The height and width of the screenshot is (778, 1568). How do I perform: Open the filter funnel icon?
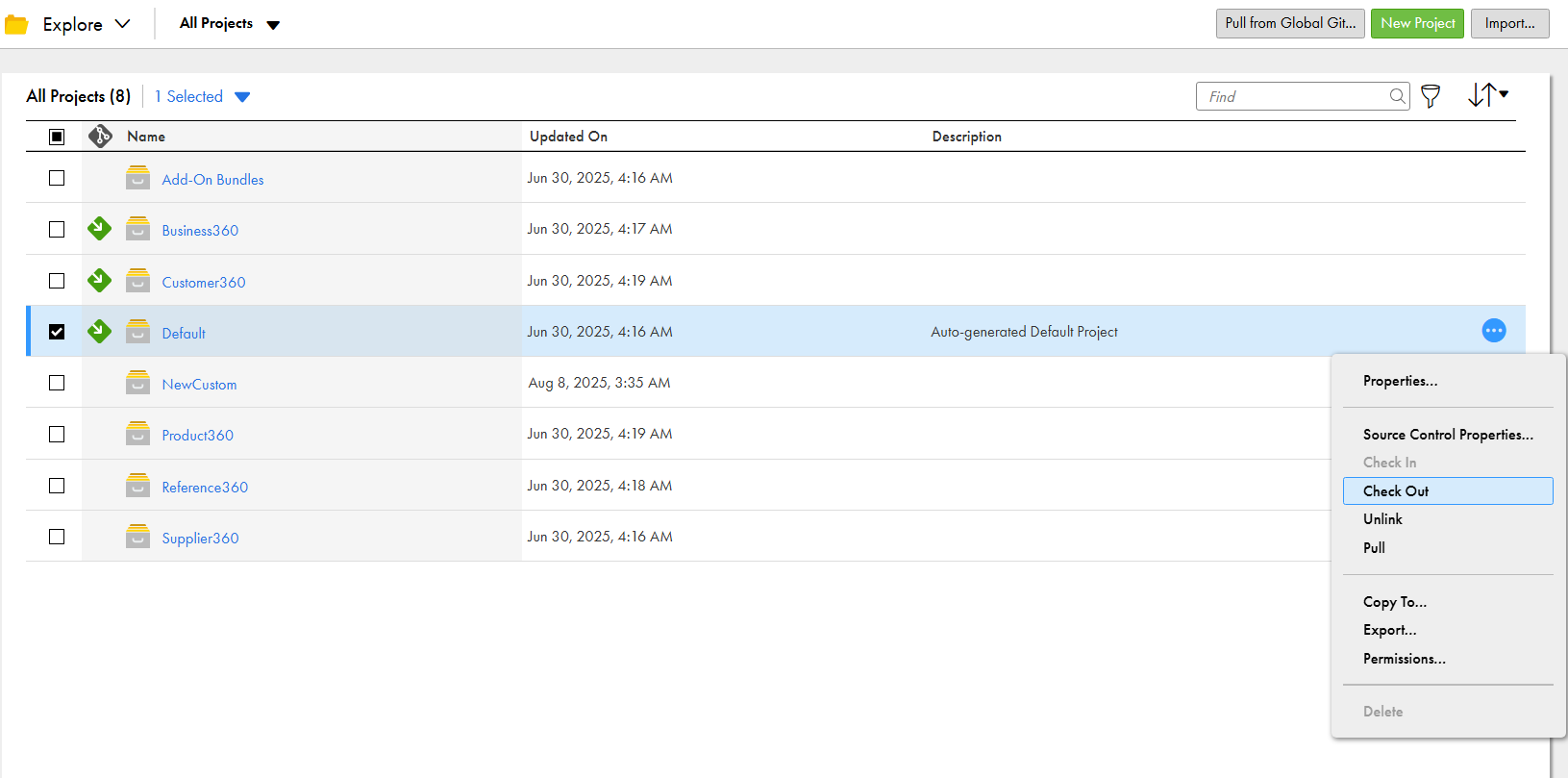tap(1431, 96)
